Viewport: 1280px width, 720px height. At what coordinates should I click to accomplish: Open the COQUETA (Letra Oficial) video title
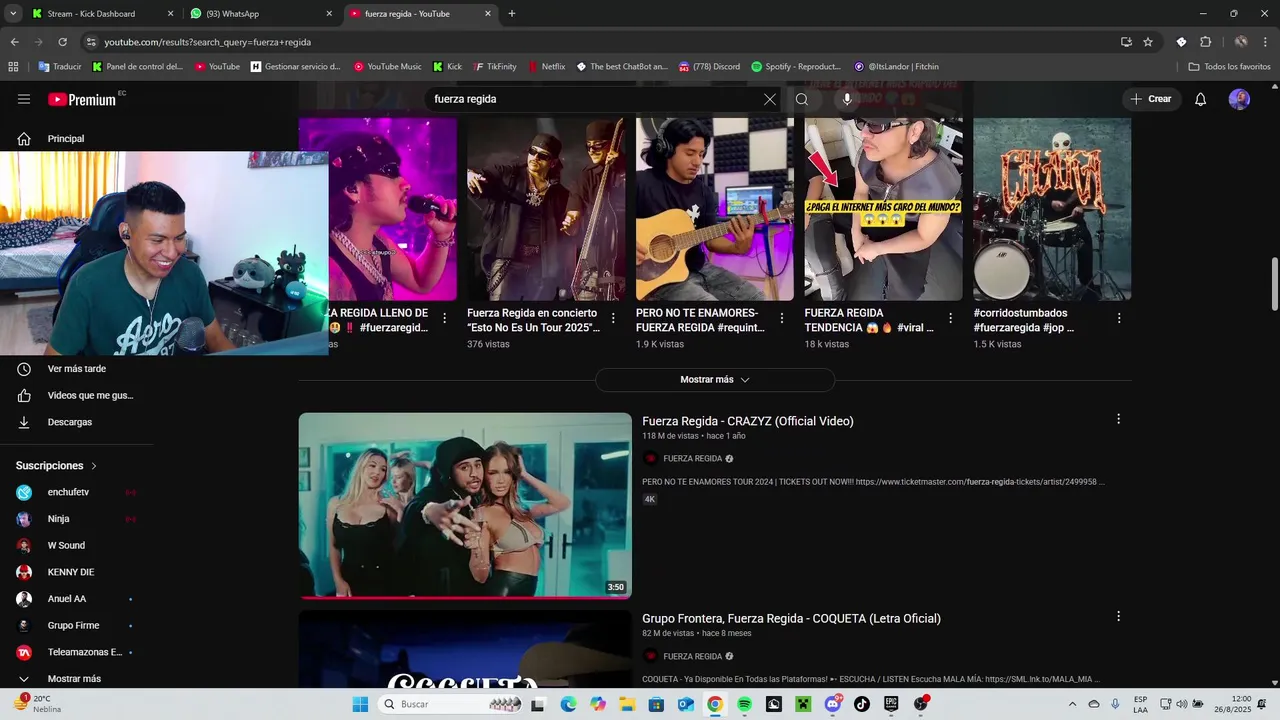click(791, 619)
